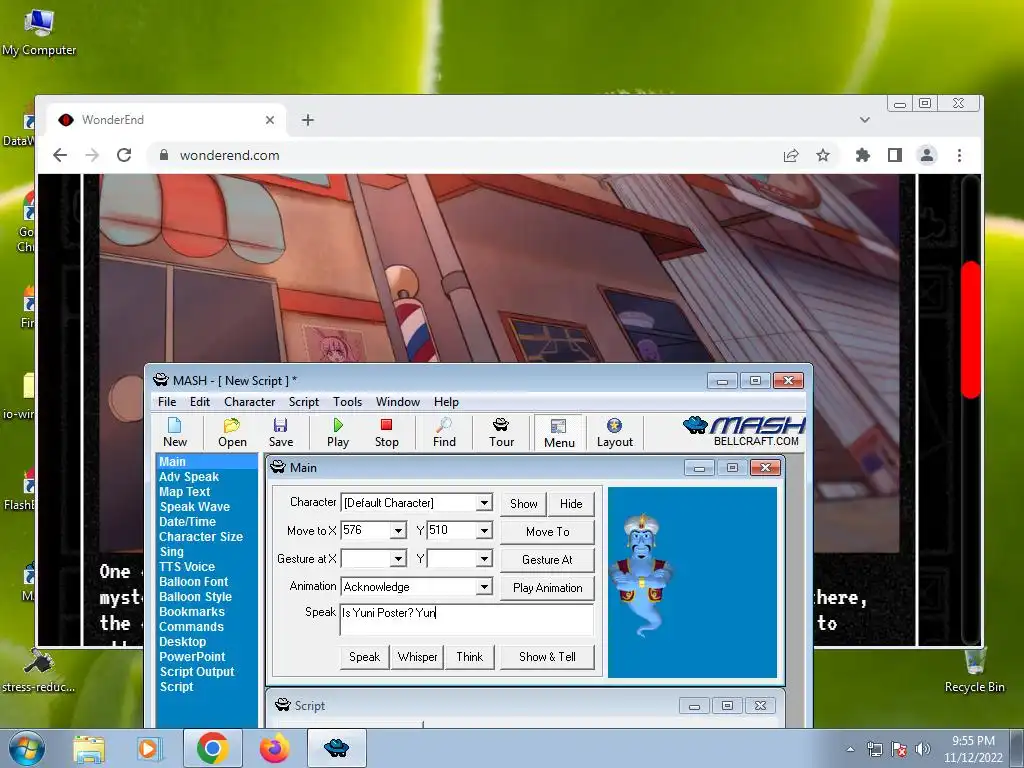Open Chrome's three-dot menu

[959, 155]
